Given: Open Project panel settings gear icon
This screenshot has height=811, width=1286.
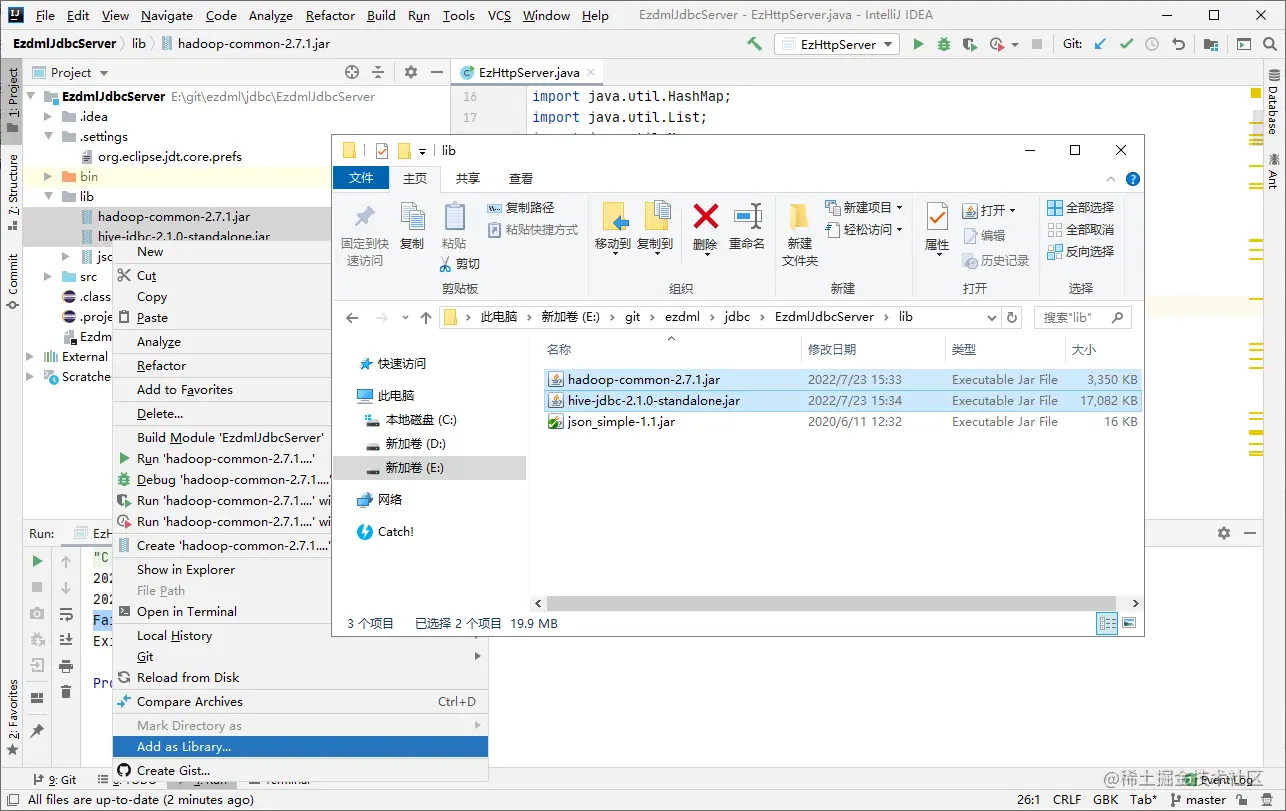Looking at the screenshot, I should [411, 72].
